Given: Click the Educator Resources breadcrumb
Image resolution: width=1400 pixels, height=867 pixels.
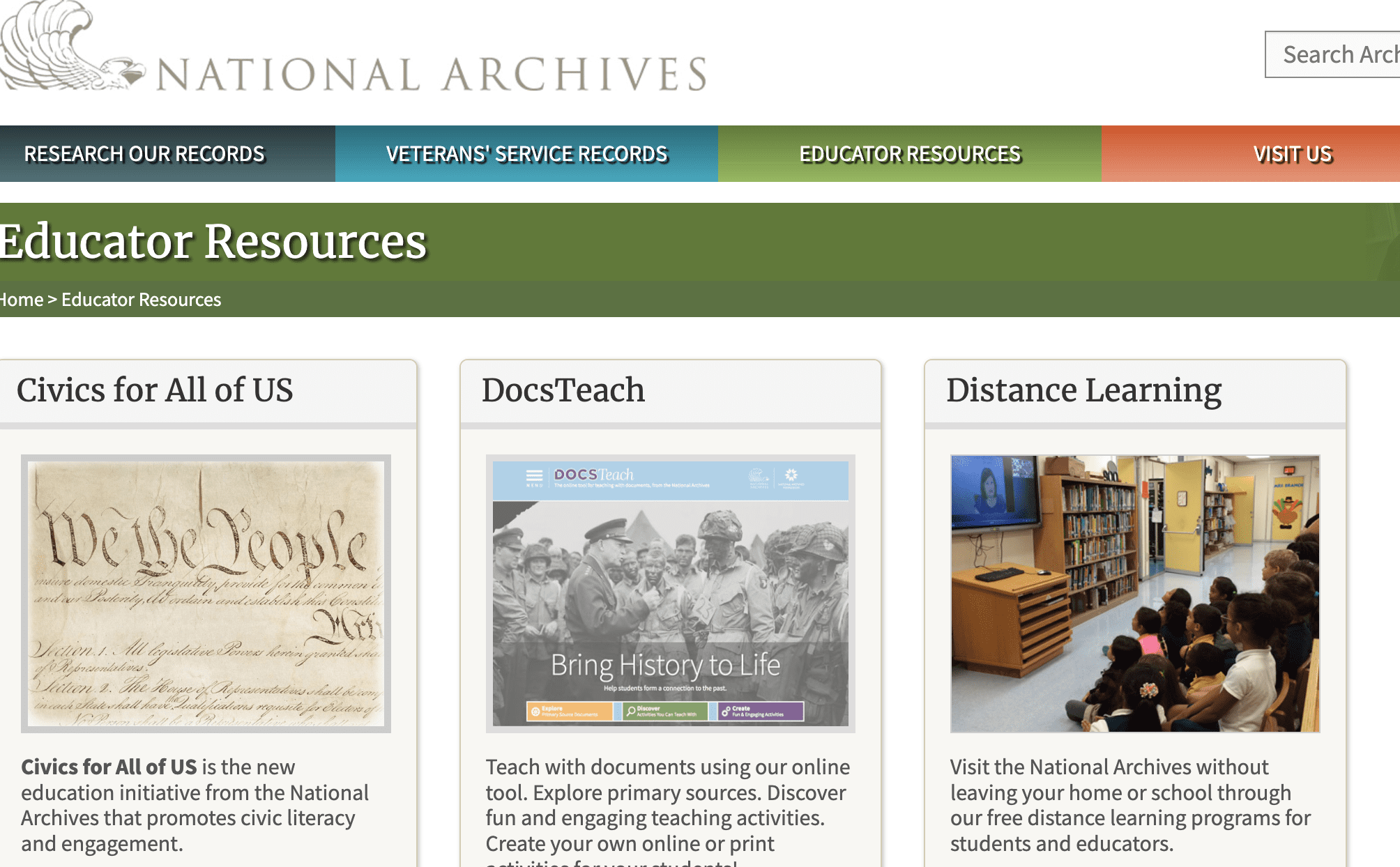Looking at the screenshot, I should (141, 300).
